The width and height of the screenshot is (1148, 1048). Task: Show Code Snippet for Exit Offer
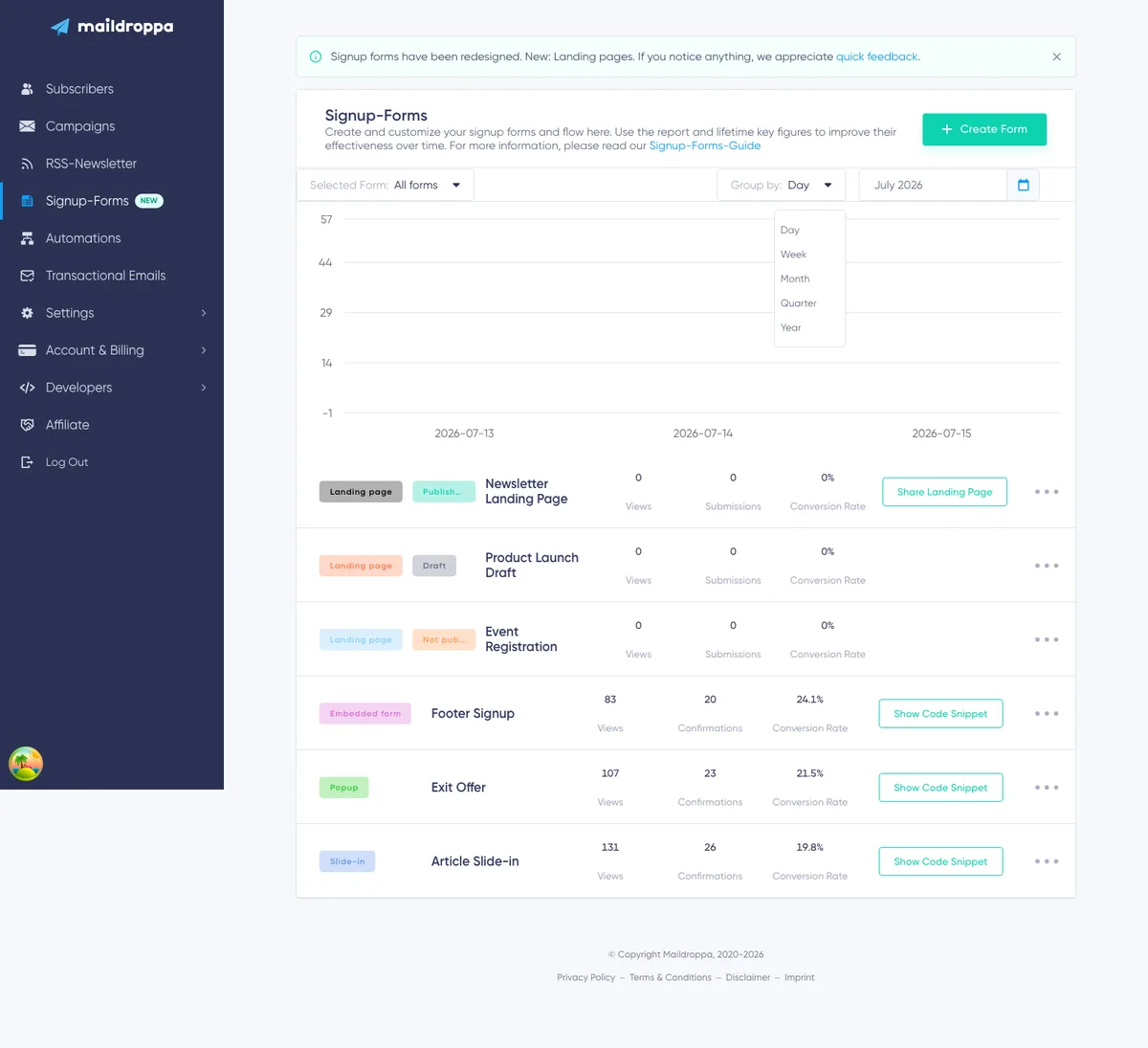(940, 788)
